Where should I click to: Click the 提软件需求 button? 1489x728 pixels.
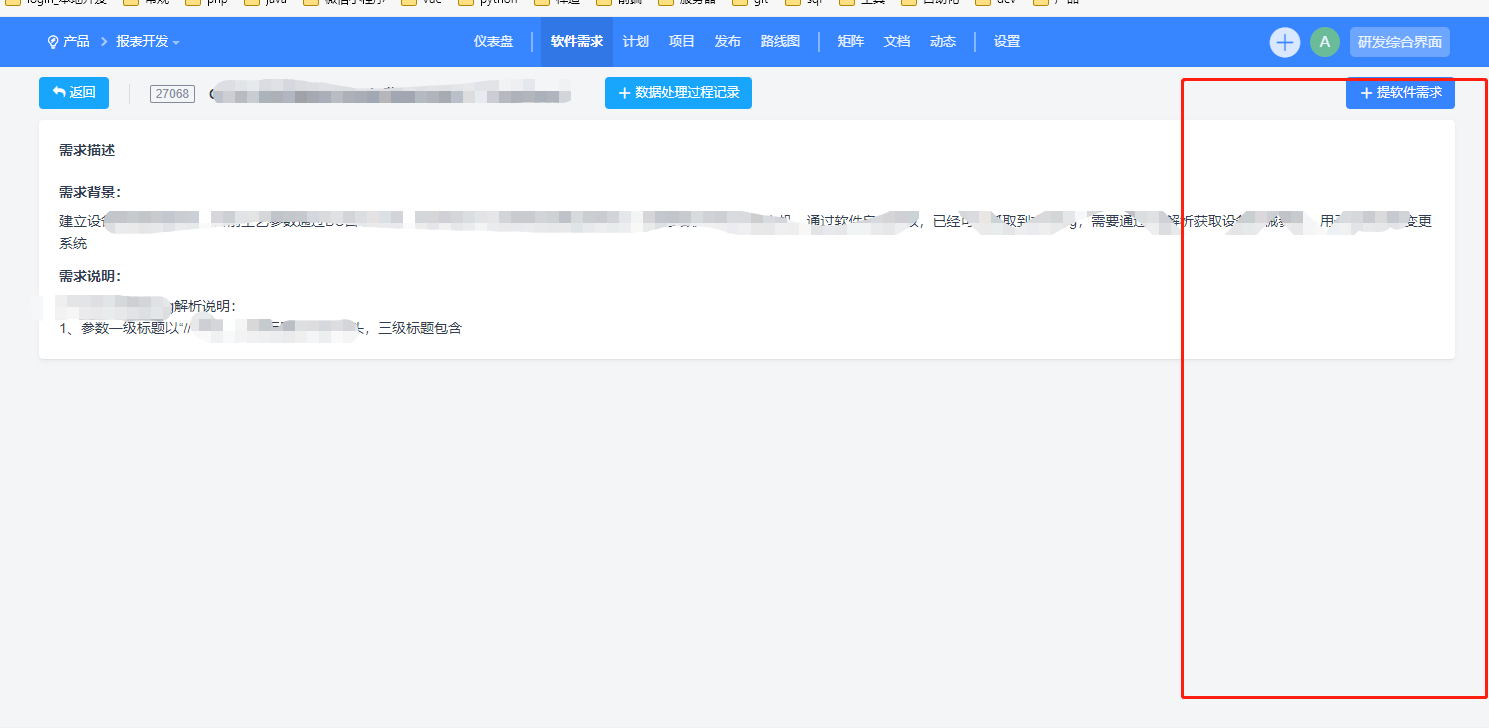[1400, 93]
